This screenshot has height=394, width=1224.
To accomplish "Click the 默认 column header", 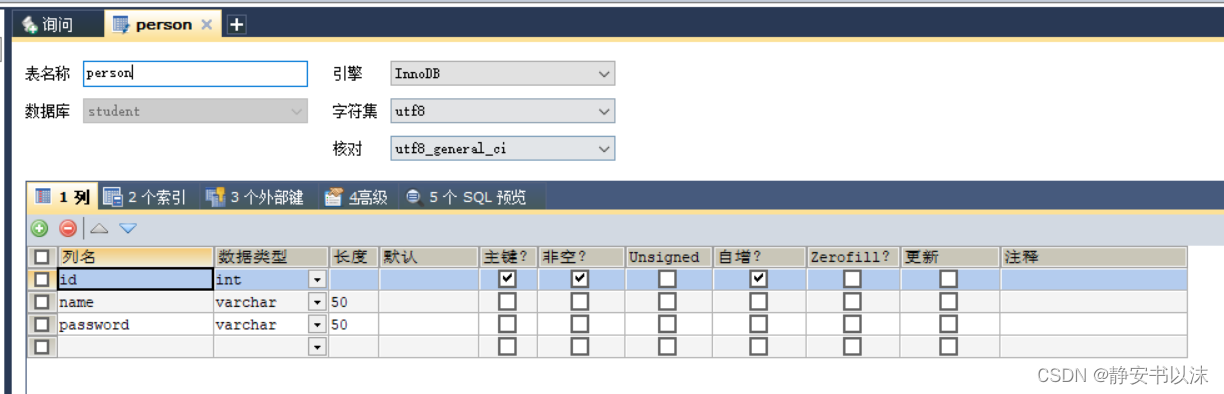I will [428, 257].
